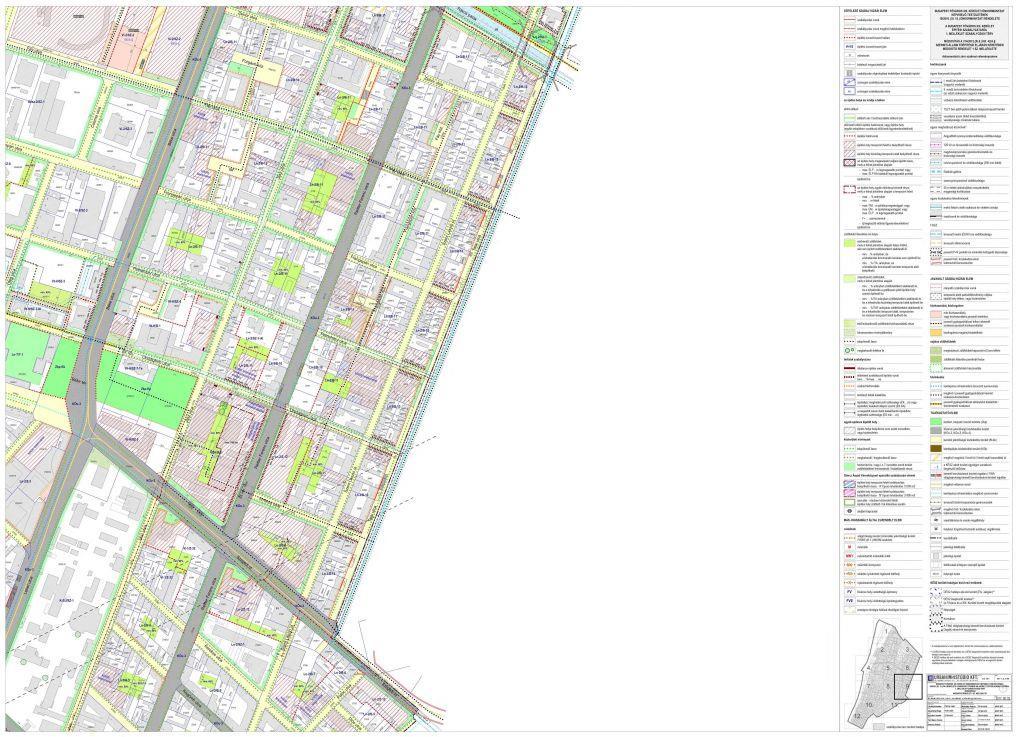This screenshot has height=737, width=1024.
Task: Click section number 12 on overview map
Action: tap(857, 716)
